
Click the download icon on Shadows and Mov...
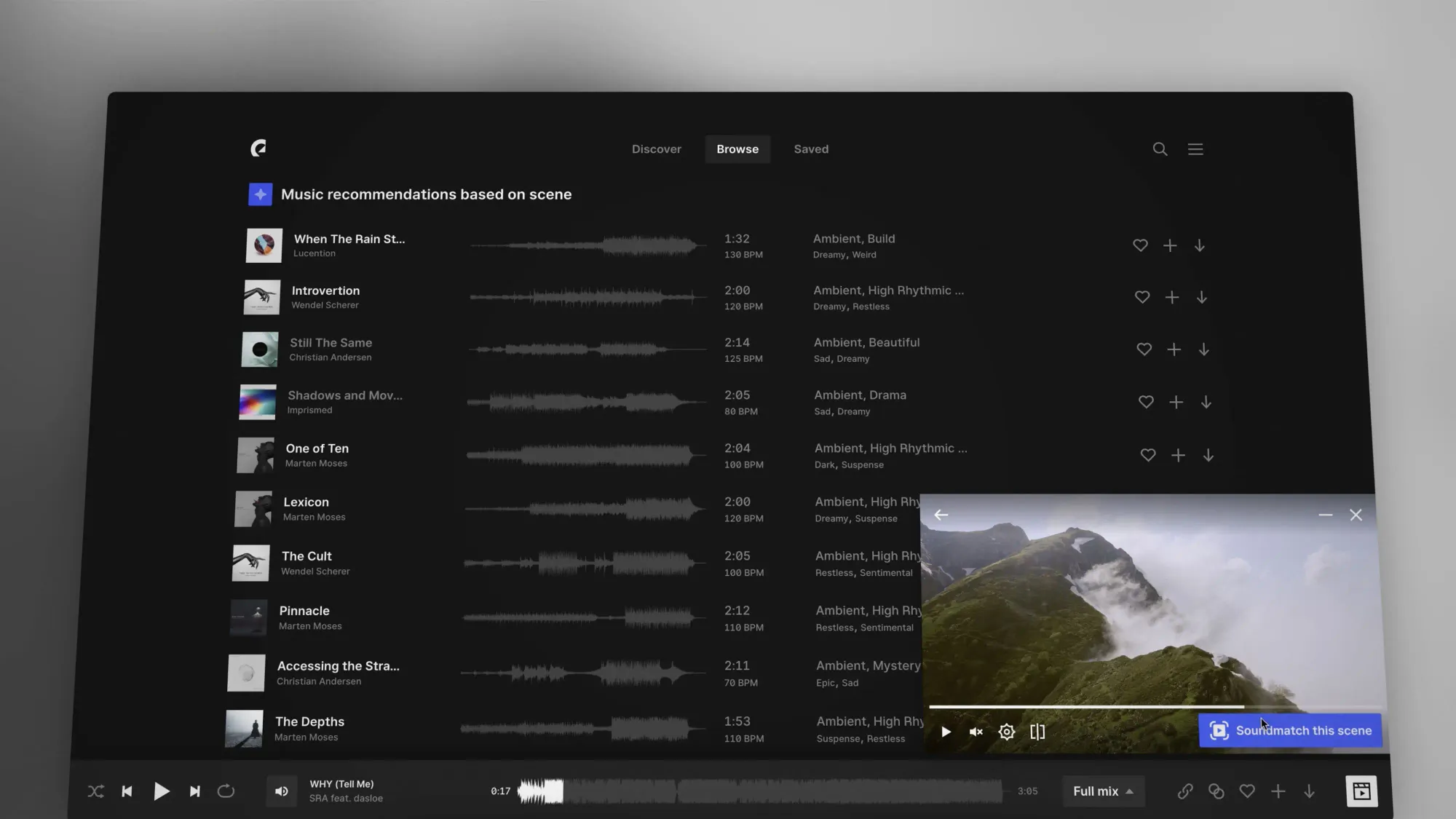tap(1205, 402)
